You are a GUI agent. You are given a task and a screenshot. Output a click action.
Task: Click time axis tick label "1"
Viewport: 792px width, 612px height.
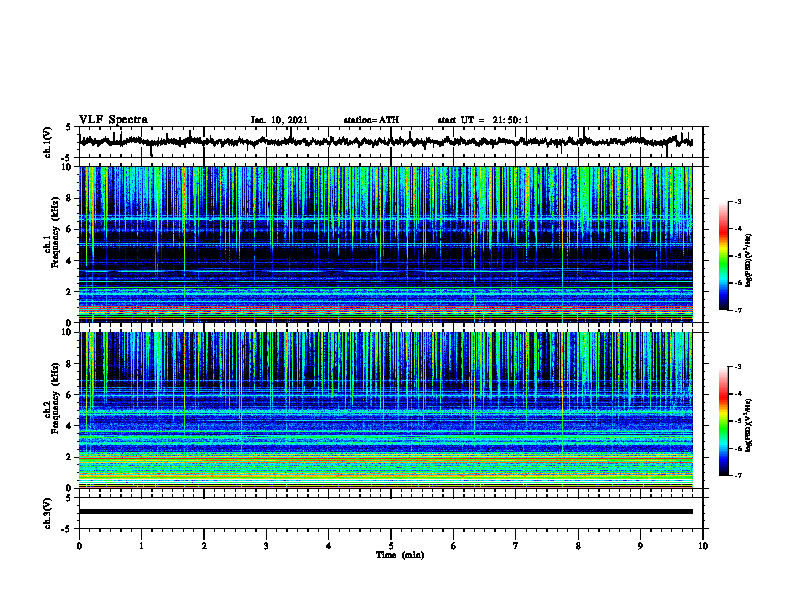(x=141, y=546)
